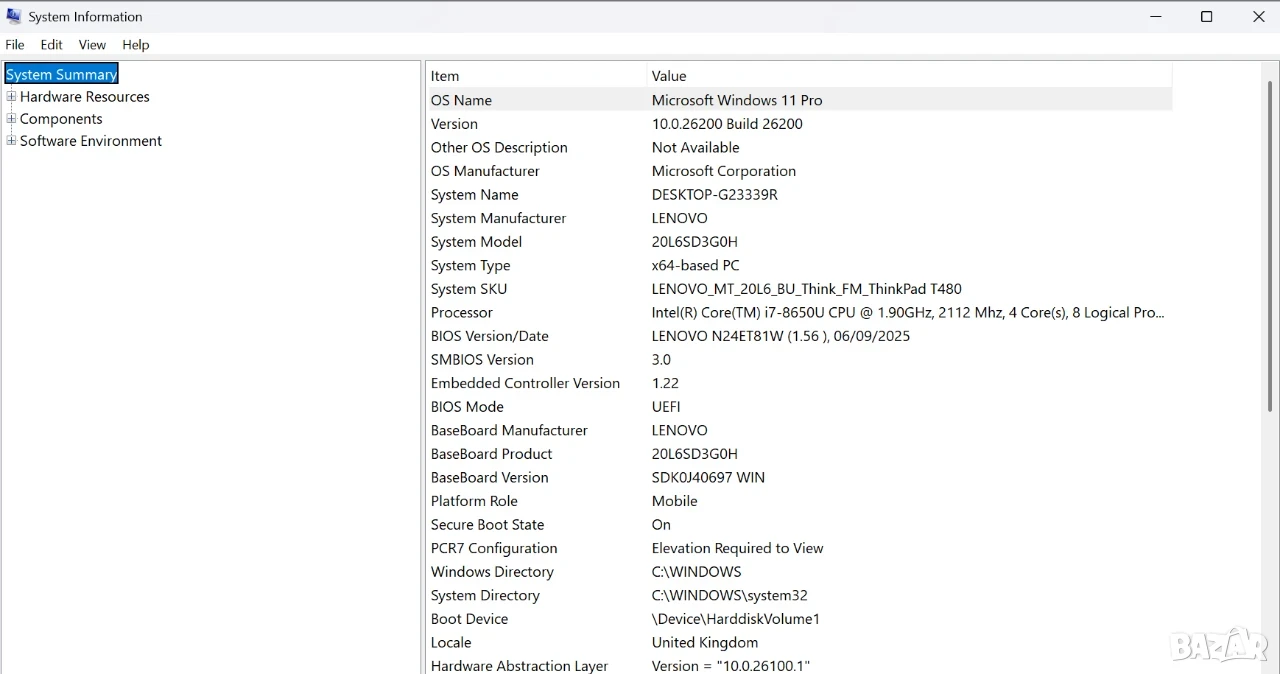Image resolution: width=1280 pixels, height=674 pixels.
Task: Select the Boot Device row
Action: click(x=799, y=619)
